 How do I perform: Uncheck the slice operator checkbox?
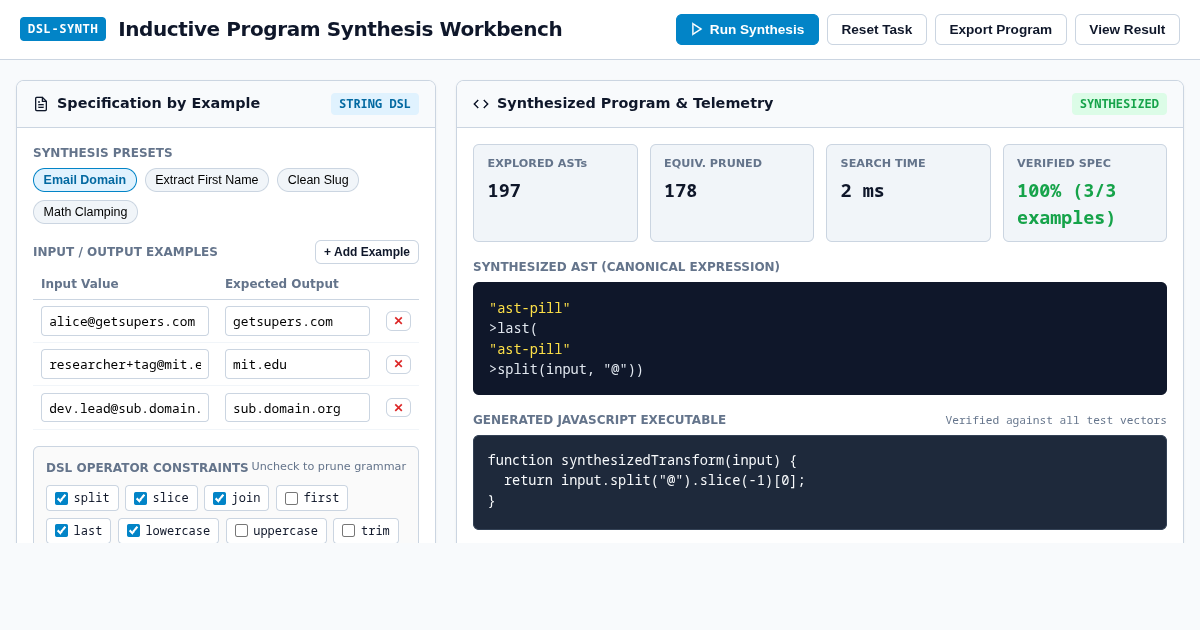pos(141,498)
